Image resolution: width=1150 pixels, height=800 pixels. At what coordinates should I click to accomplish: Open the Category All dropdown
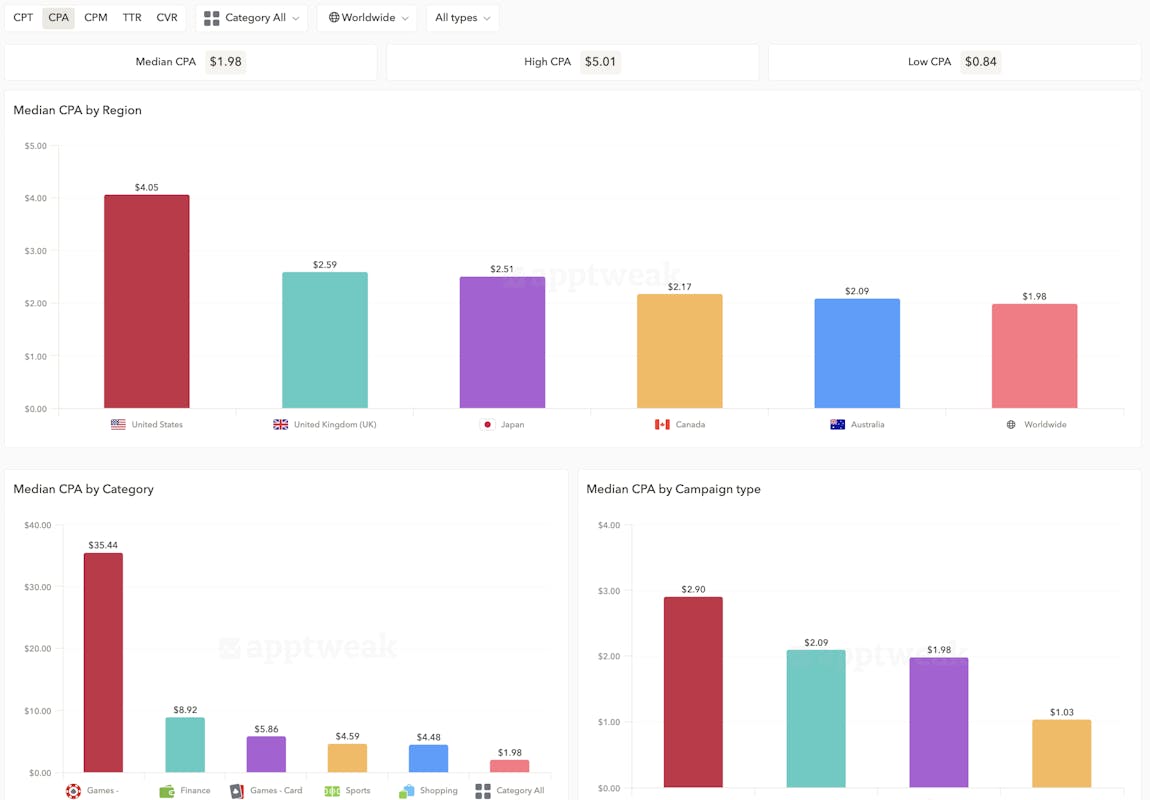[252, 18]
